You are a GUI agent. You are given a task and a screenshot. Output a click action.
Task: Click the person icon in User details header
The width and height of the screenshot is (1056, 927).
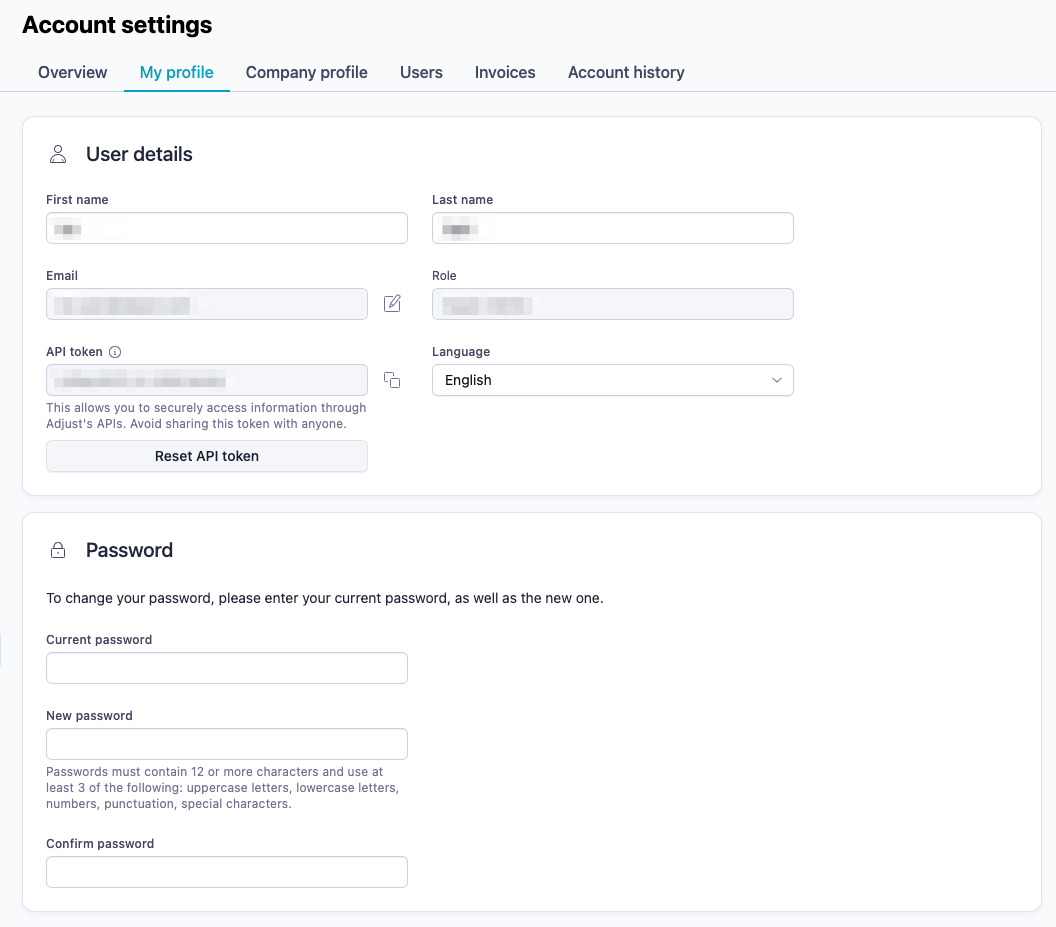coord(58,154)
